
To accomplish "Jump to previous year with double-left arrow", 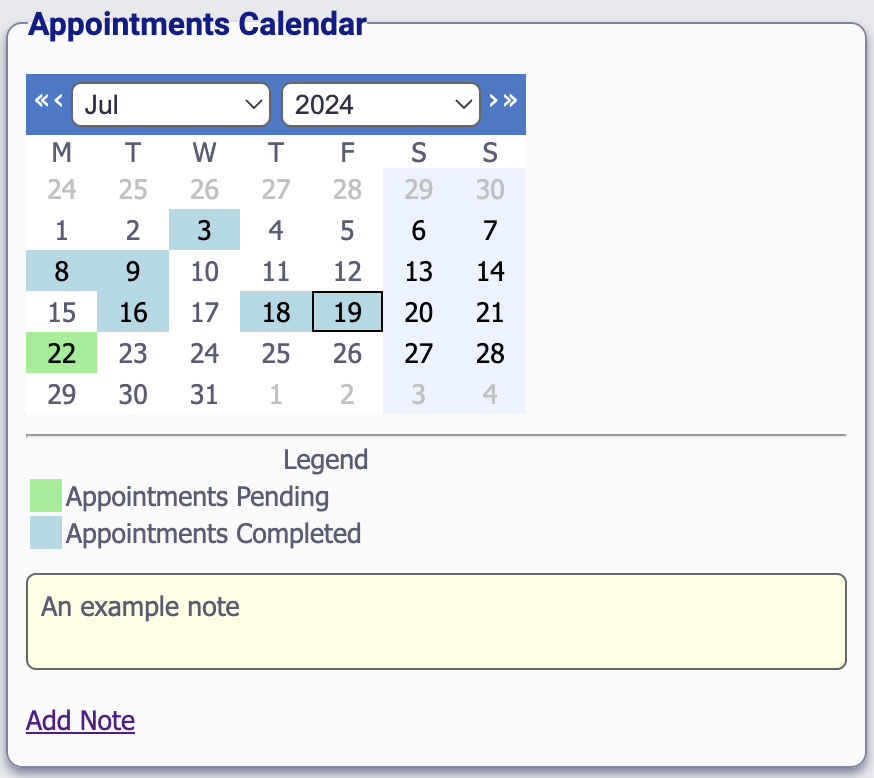I will (x=42, y=101).
